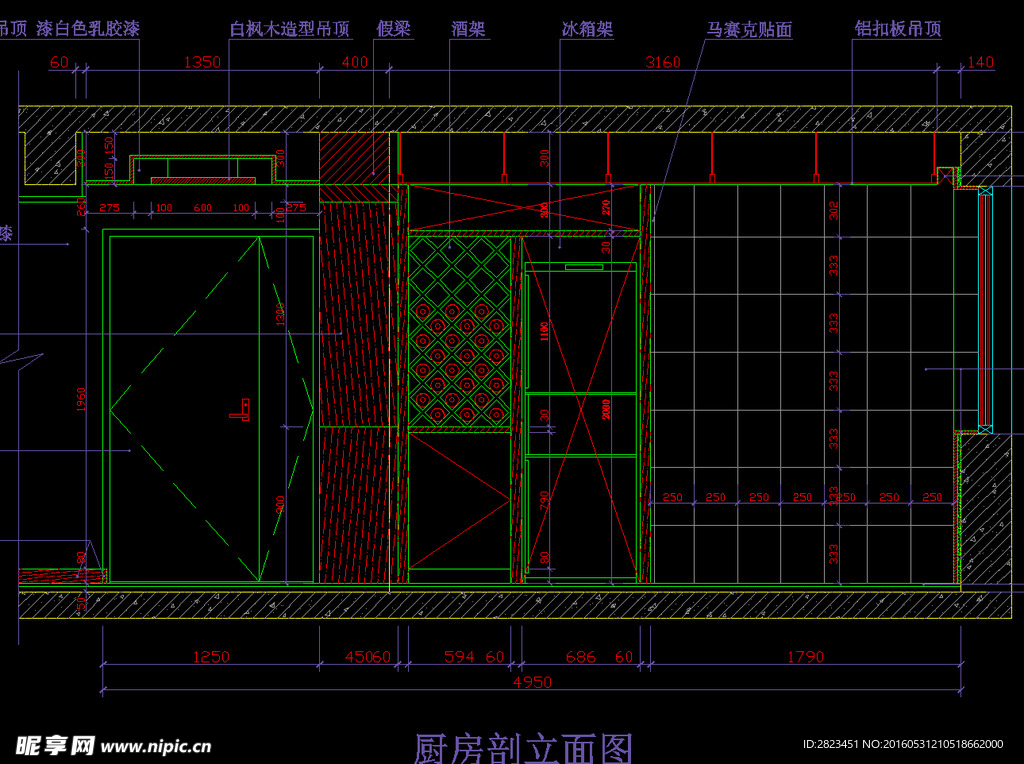
Task: Click the 厨房剖立面图 drawing title
Action: [524, 748]
